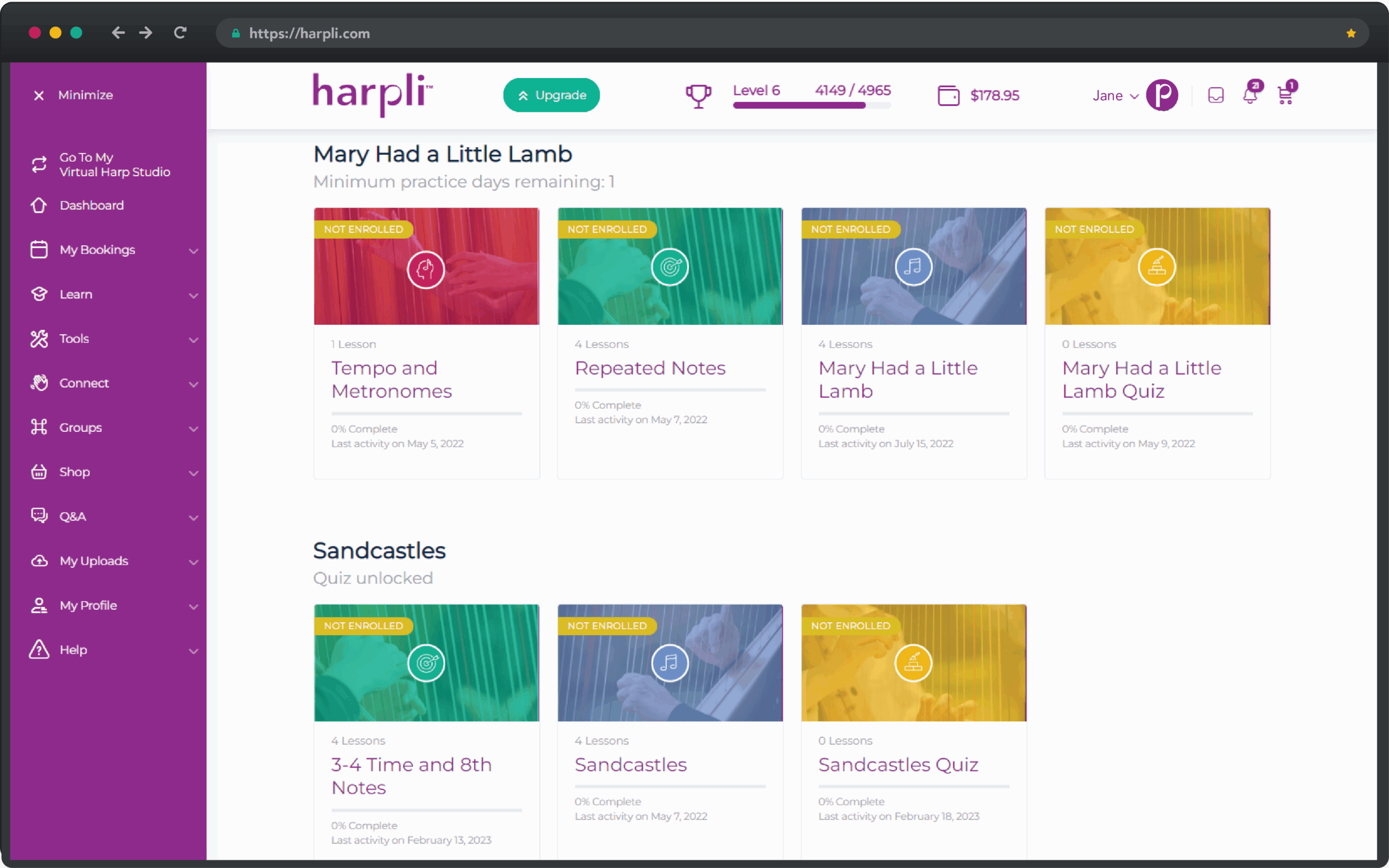
Task: Click the Groups icon in sidebar
Action: tap(39, 427)
